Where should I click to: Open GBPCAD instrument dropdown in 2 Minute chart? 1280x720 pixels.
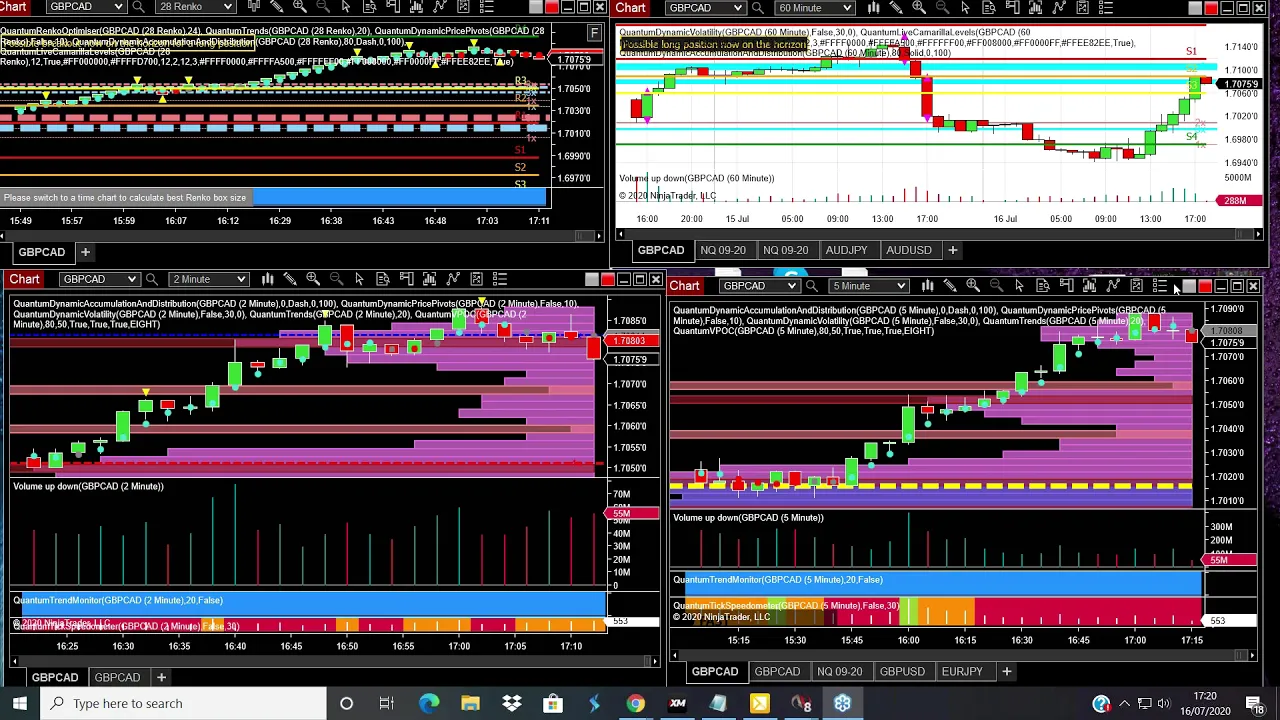(98, 279)
